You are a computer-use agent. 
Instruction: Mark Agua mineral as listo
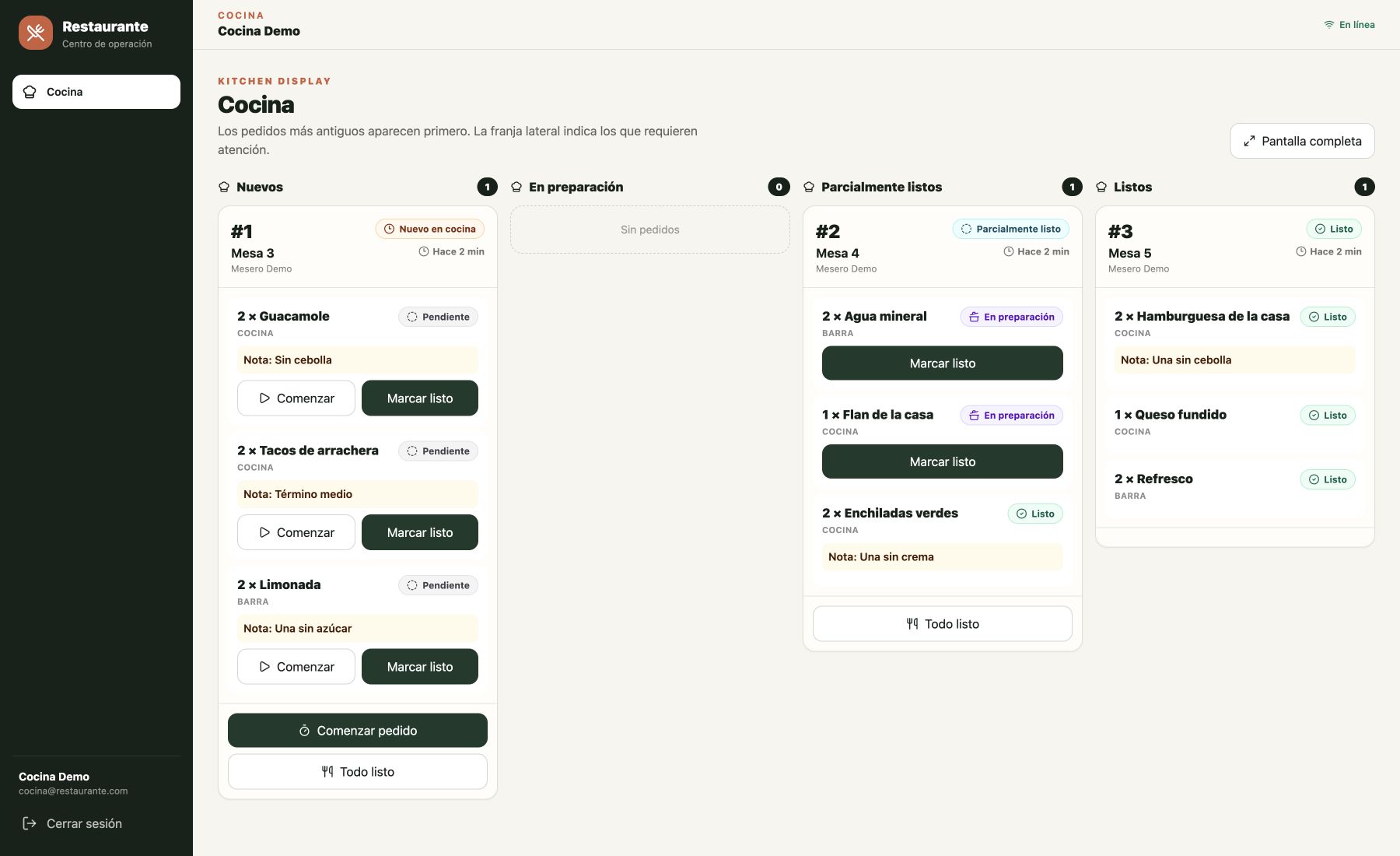[x=943, y=363]
